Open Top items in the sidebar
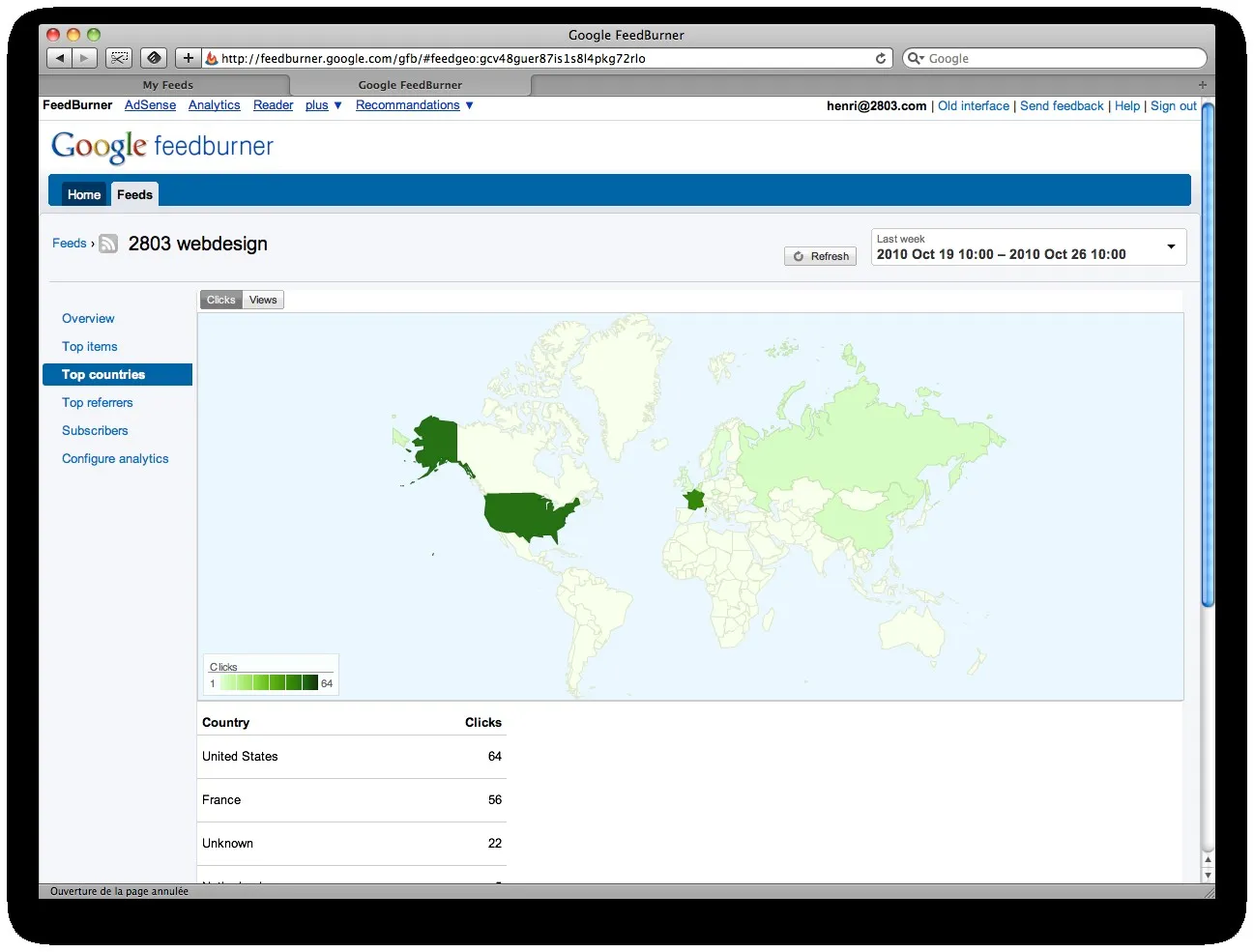Viewport: 1254px width, 952px height. pos(90,347)
